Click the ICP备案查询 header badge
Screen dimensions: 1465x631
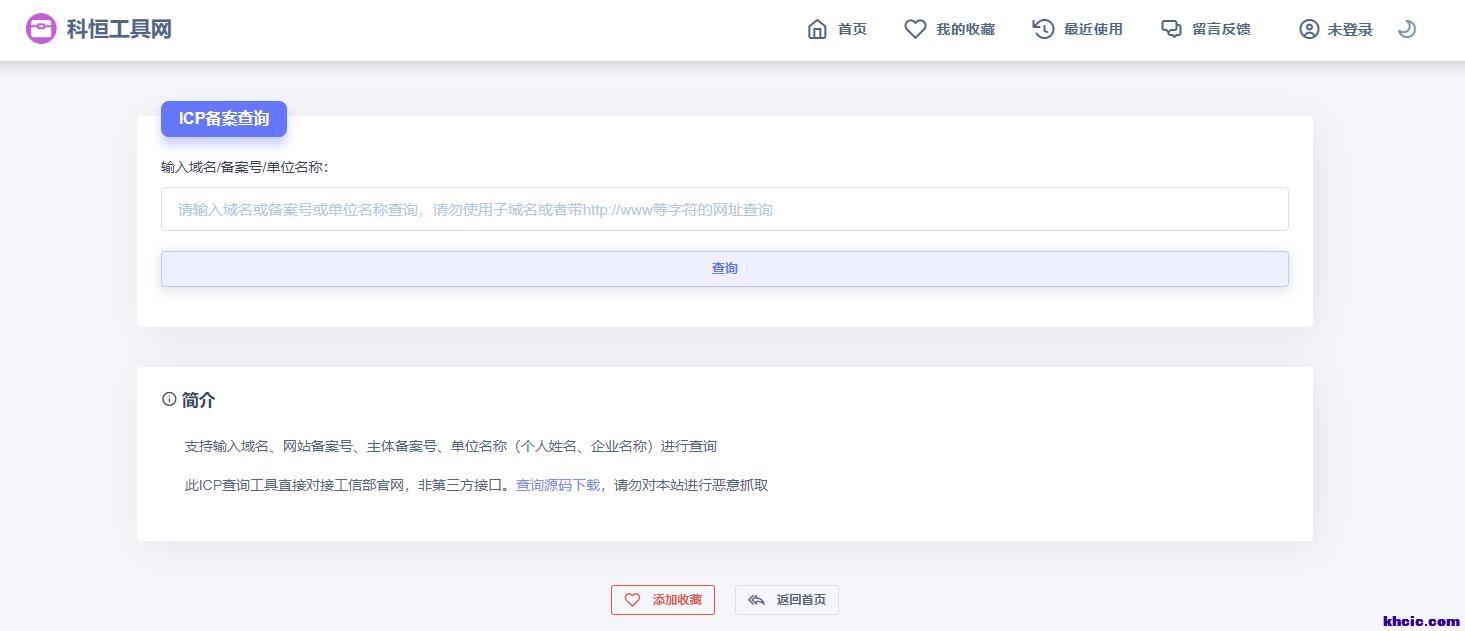pyautogui.click(x=224, y=119)
